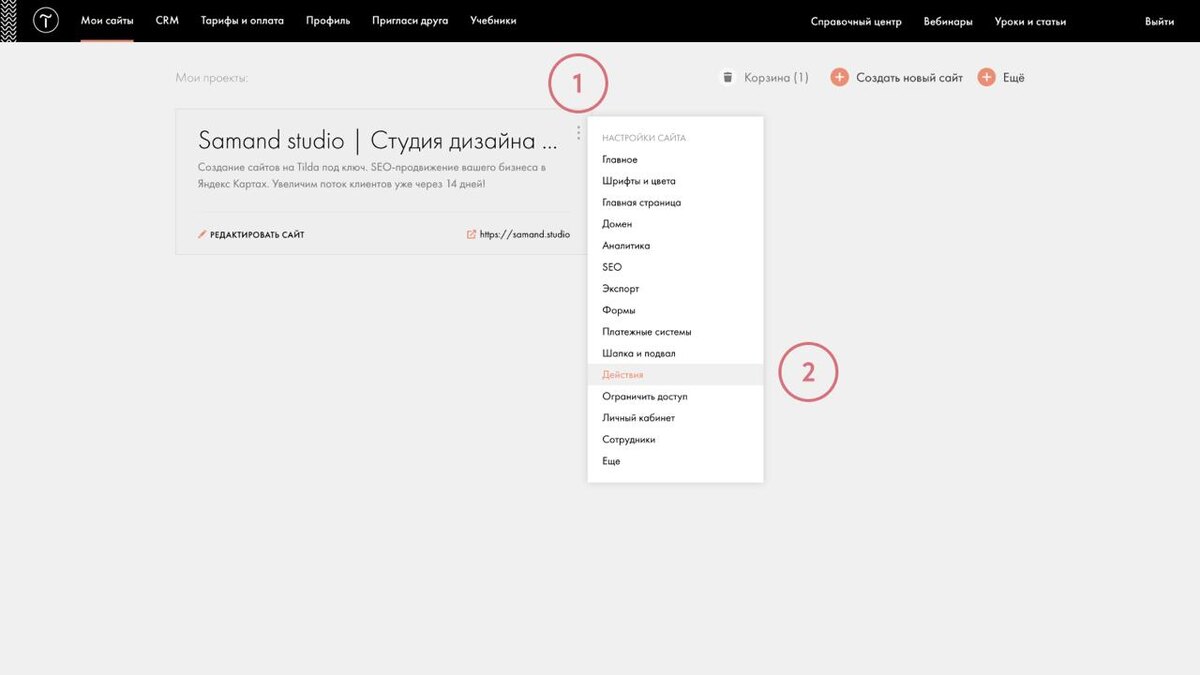Viewport: 1200px width, 675px height.
Task: Open Тарифы и оплата page
Action: 242,21
